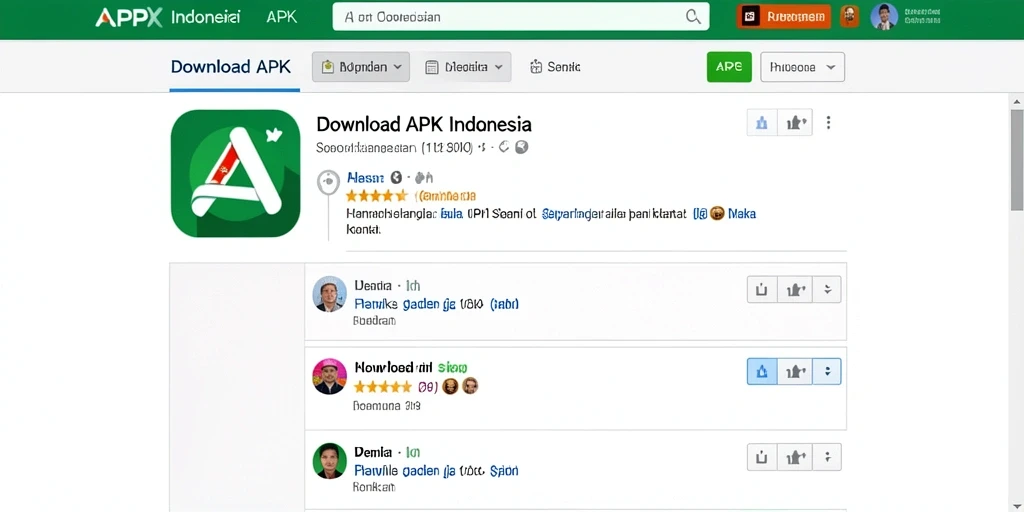Viewport: 1024px width, 512px height.
Task: Open the Bdpndan dropdown
Action: tap(360, 67)
